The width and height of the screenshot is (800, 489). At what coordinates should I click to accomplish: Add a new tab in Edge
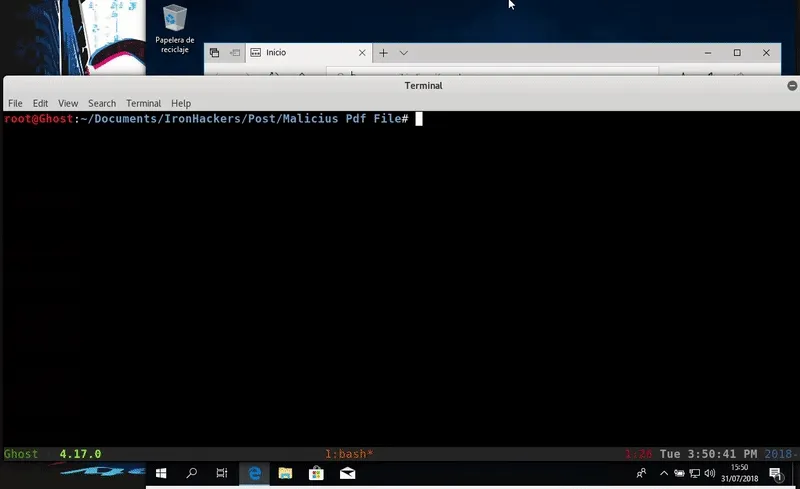pos(383,52)
